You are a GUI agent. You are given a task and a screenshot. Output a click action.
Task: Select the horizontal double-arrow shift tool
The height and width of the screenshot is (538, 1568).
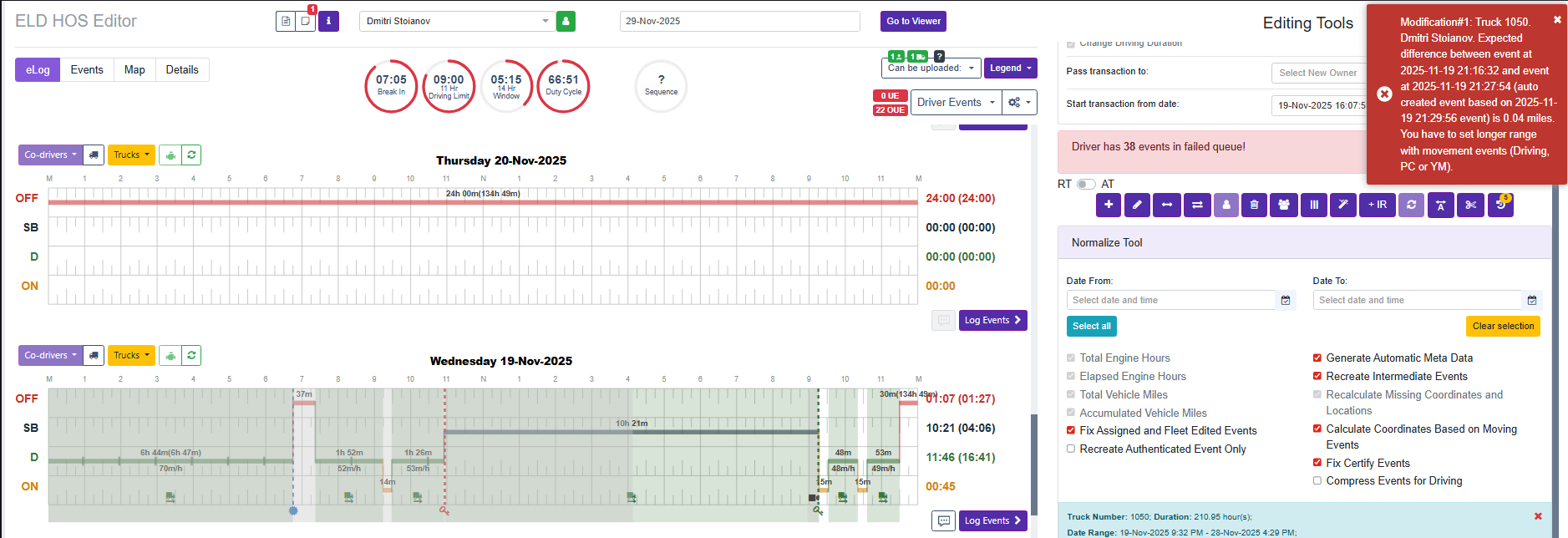point(1166,205)
